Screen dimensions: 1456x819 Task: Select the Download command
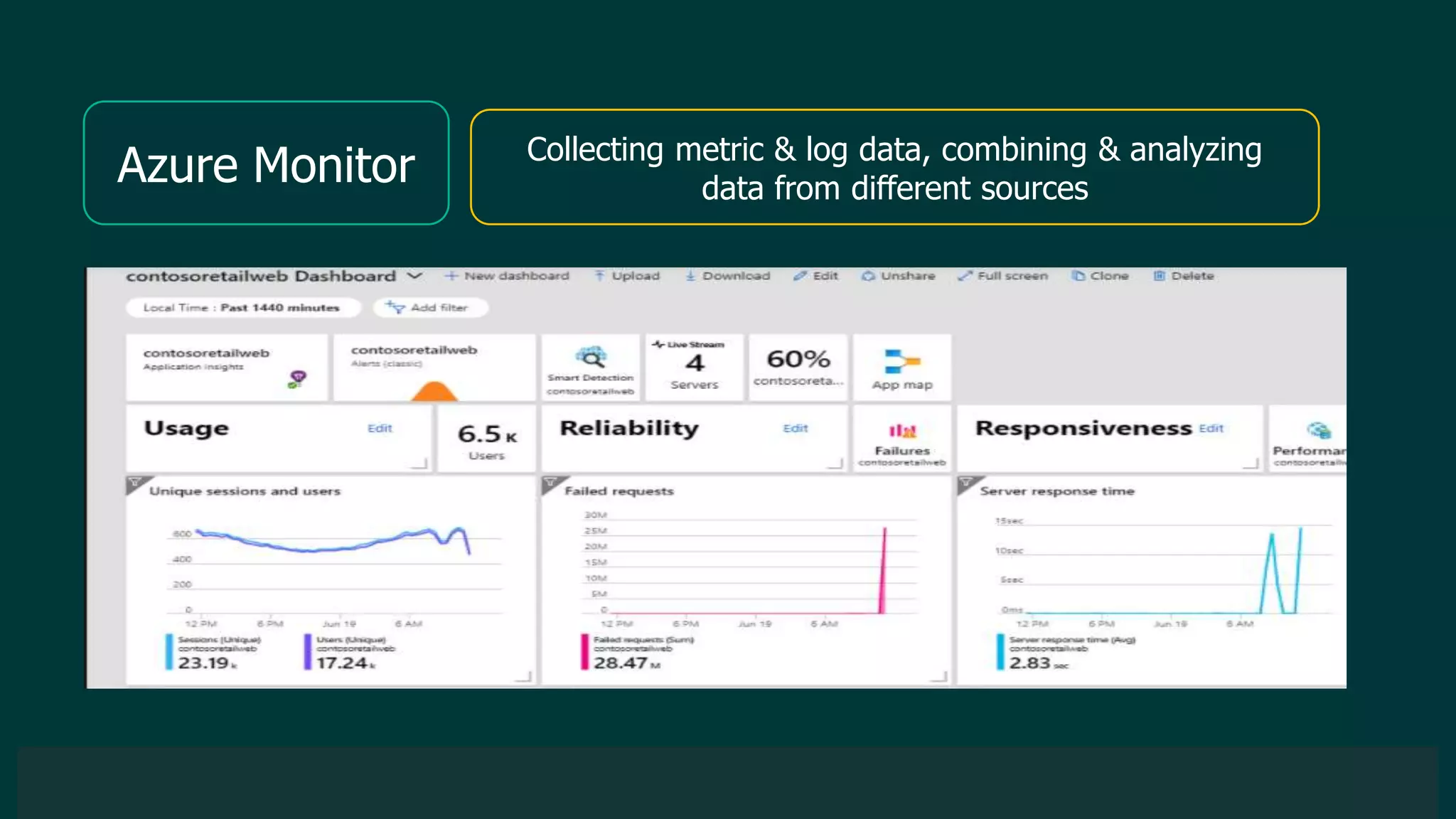[727, 276]
